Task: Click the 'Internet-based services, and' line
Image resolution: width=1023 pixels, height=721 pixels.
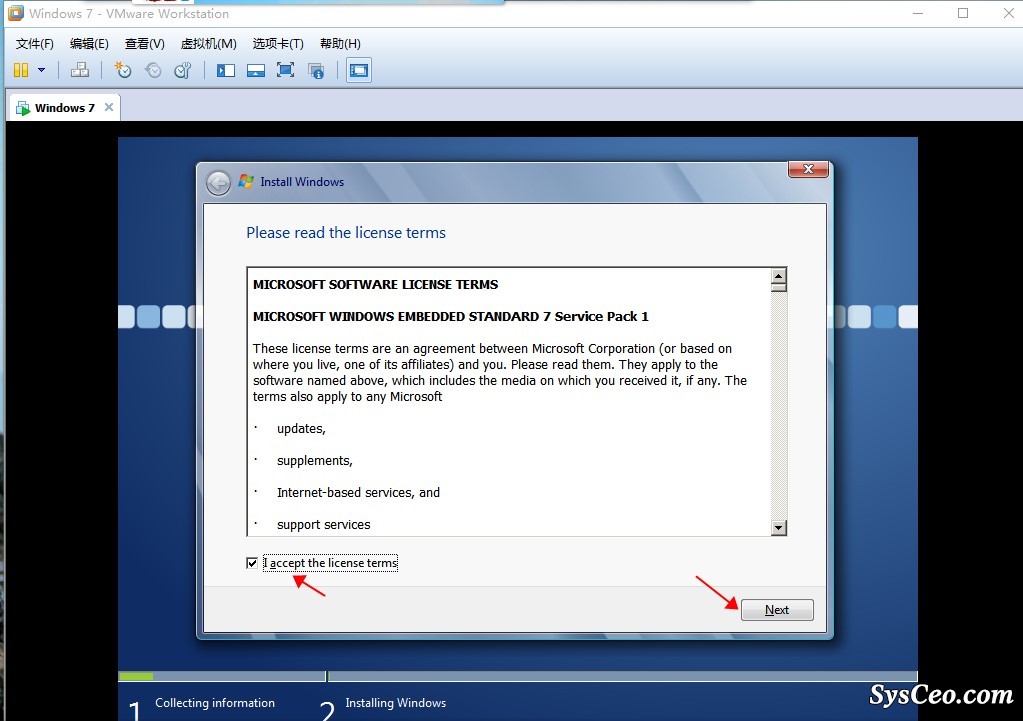Action: point(358,493)
